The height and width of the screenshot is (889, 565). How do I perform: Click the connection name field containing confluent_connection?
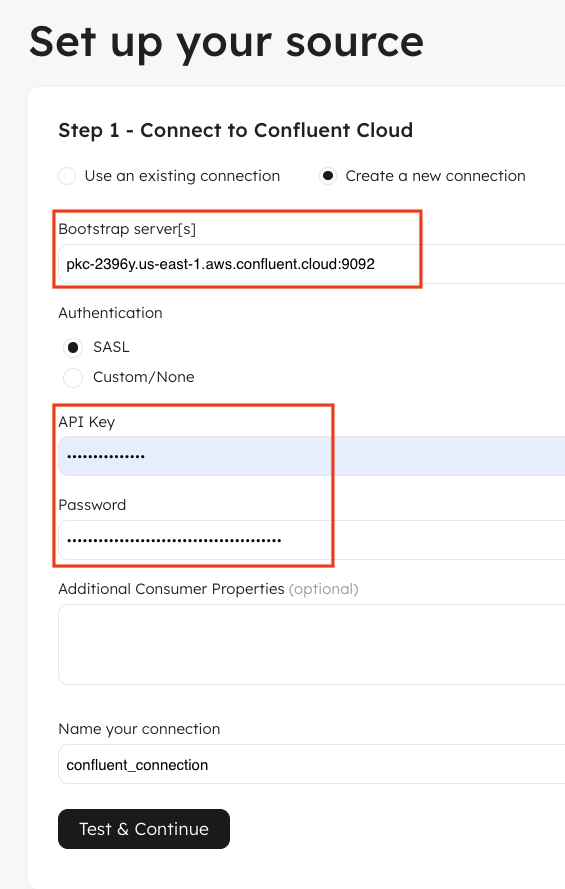pos(312,764)
